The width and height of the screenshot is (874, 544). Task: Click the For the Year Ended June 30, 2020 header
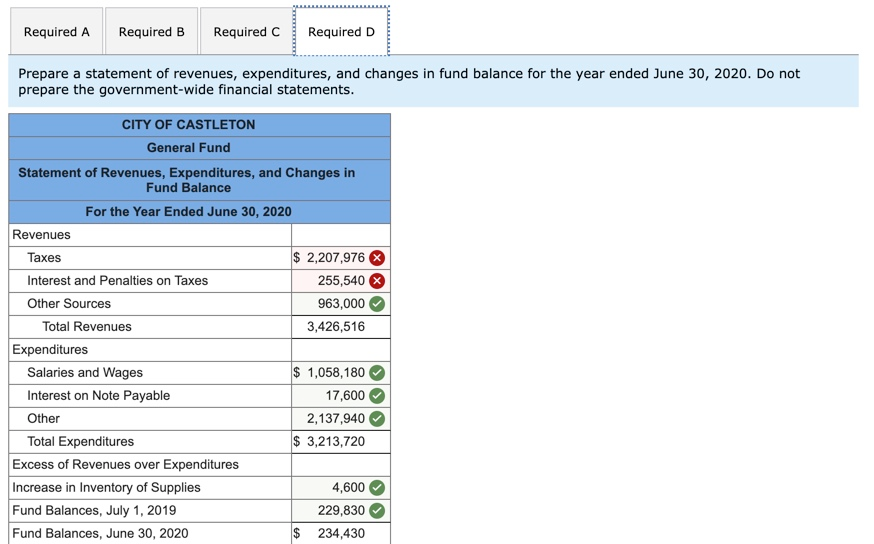tap(200, 212)
